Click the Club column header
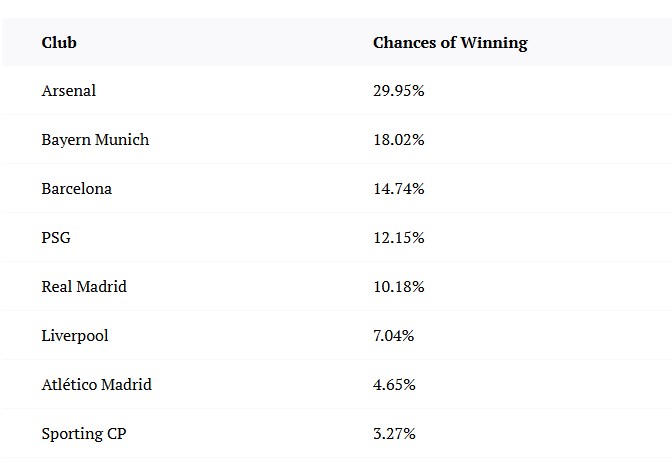Image resolution: width=672 pixels, height=467 pixels. [59, 43]
